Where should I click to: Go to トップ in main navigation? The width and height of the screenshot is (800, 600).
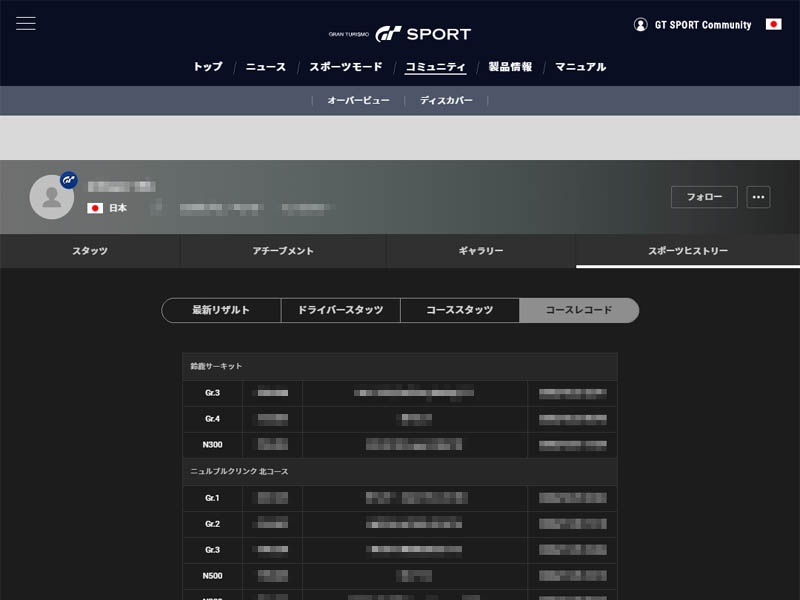(x=208, y=67)
